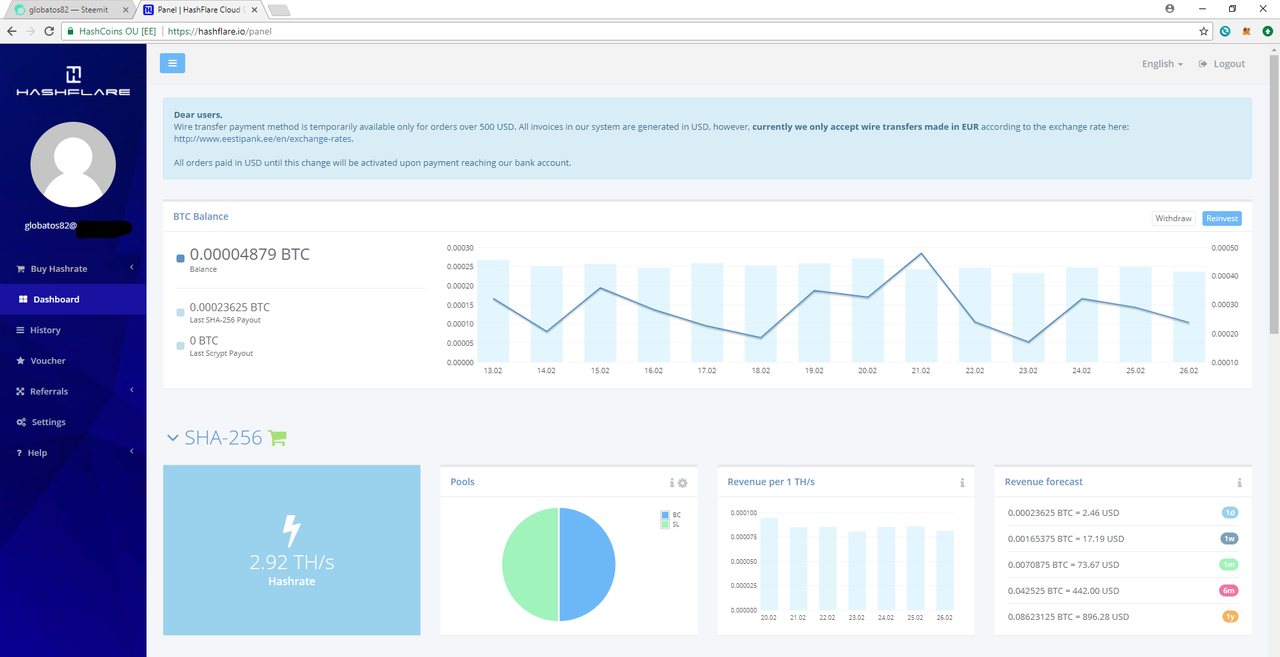Click the 1y revenue forecast badge
Viewport: 1280px width, 657px height.
[x=1230, y=616]
